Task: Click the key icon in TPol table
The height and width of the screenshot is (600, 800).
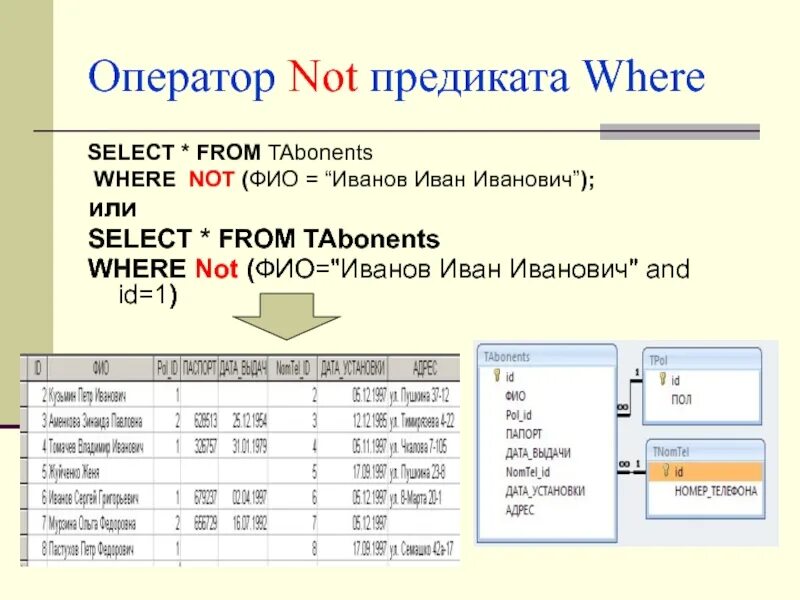Action: (x=662, y=379)
